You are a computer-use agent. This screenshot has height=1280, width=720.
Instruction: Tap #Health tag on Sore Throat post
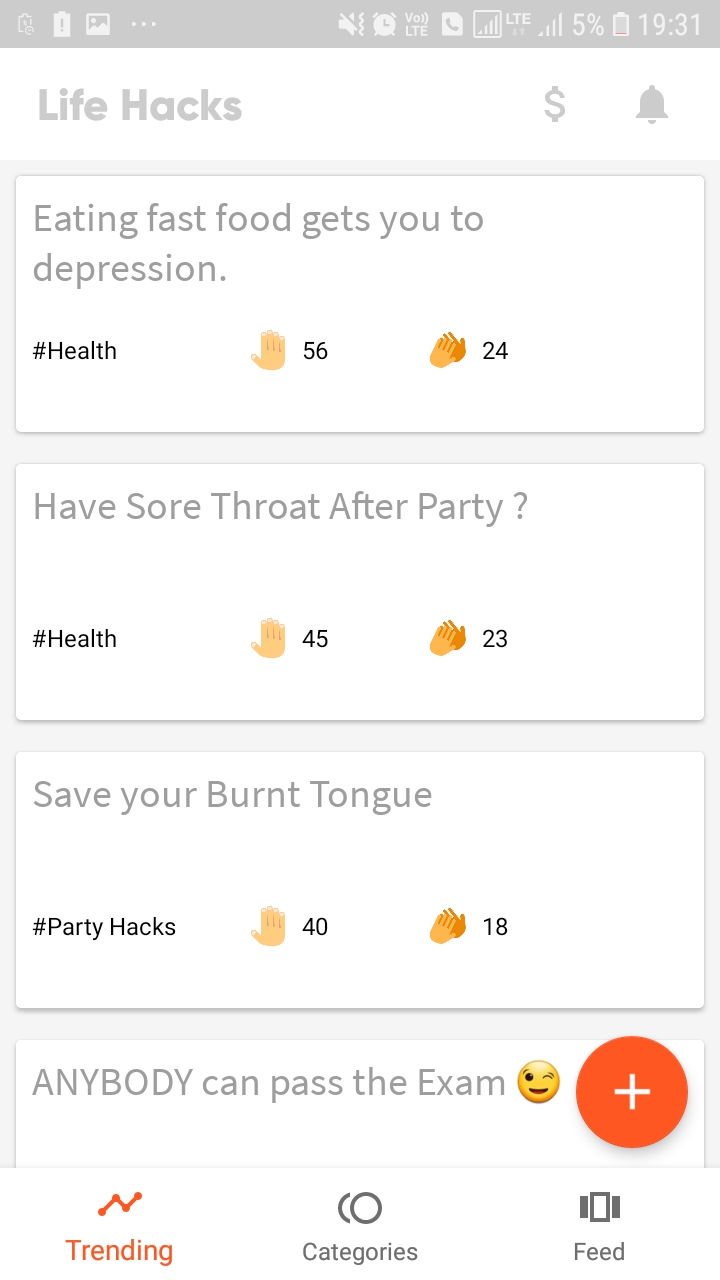[75, 639]
